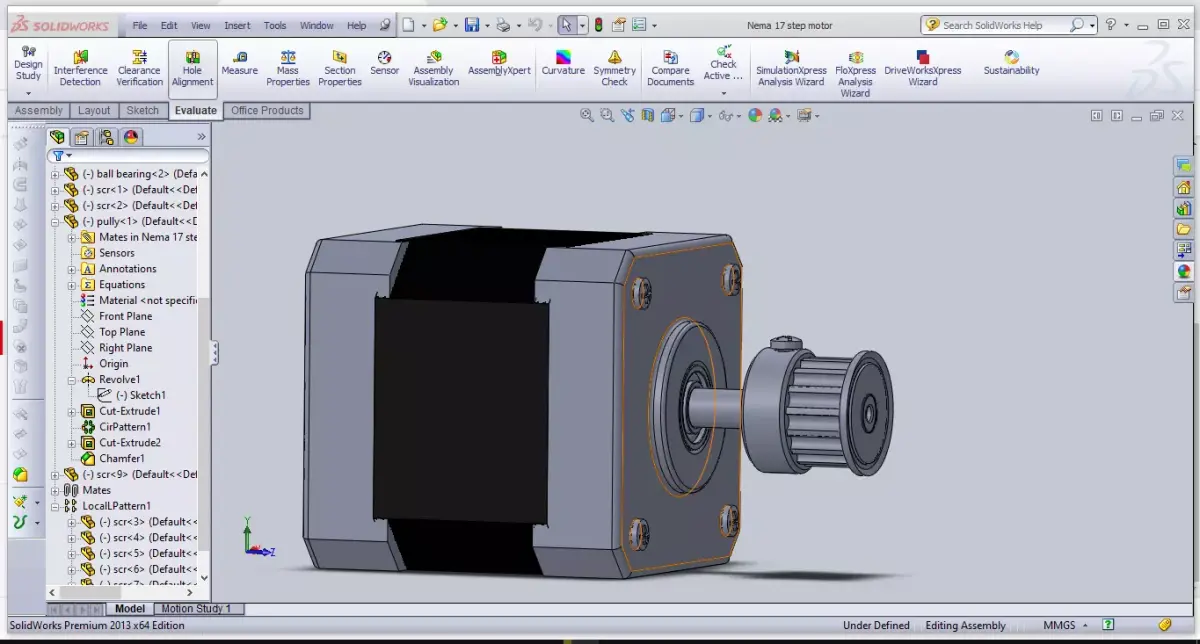Expand the panel tabs double chevron

(x=201, y=137)
